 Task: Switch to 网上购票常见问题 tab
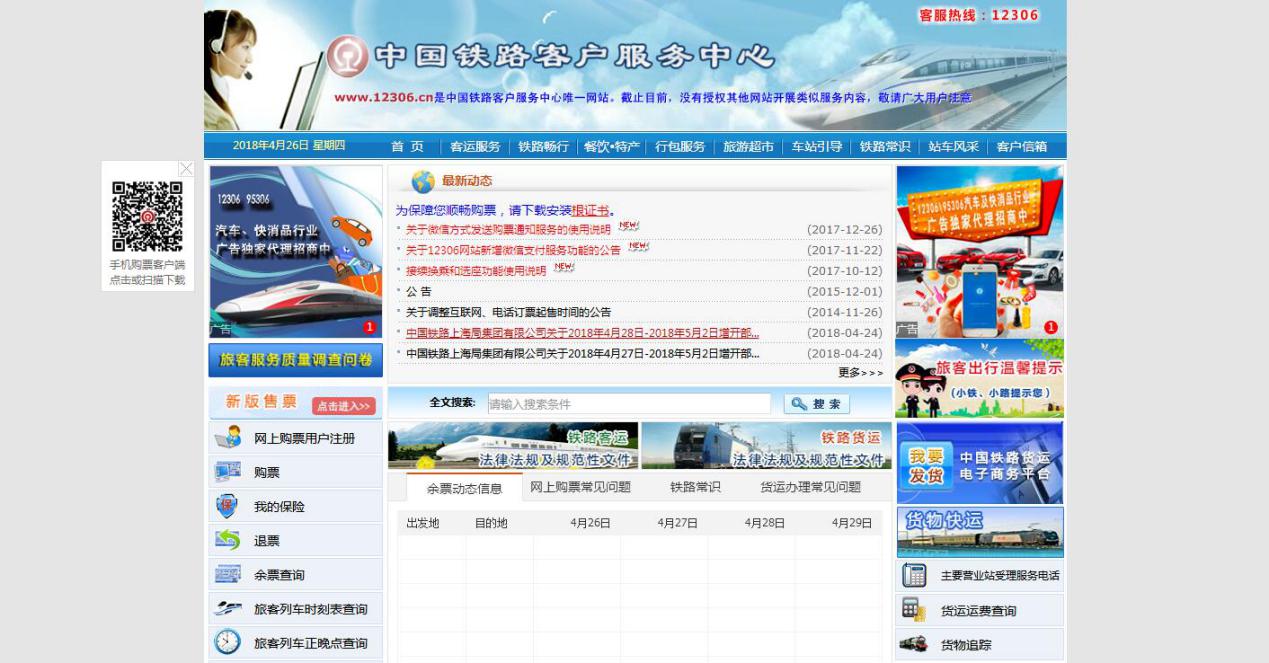coord(580,487)
